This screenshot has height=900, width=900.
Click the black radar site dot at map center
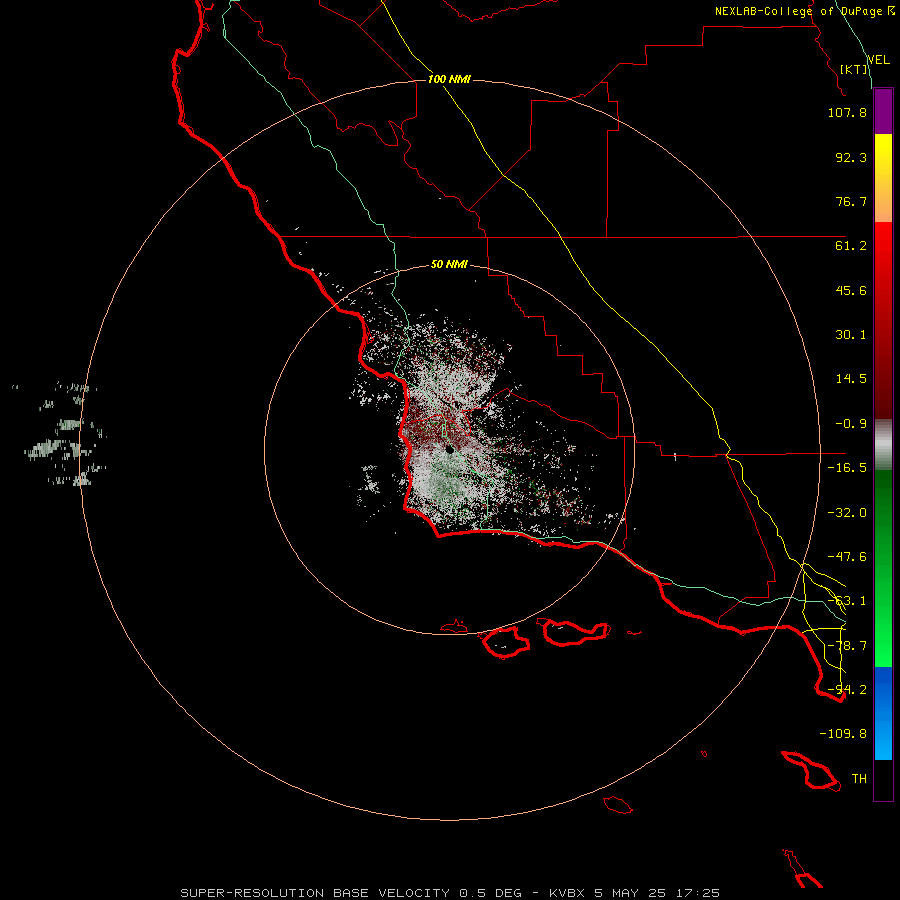coord(450,450)
